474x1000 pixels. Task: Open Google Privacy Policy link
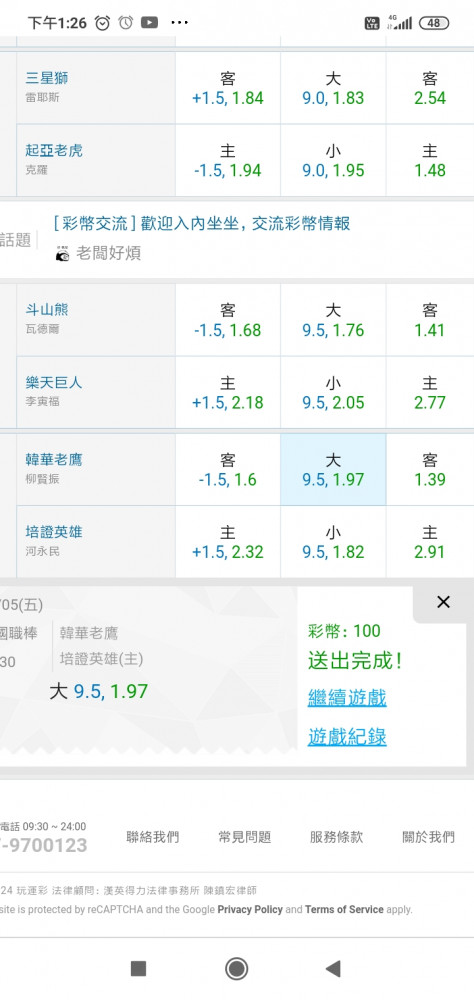point(250,909)
